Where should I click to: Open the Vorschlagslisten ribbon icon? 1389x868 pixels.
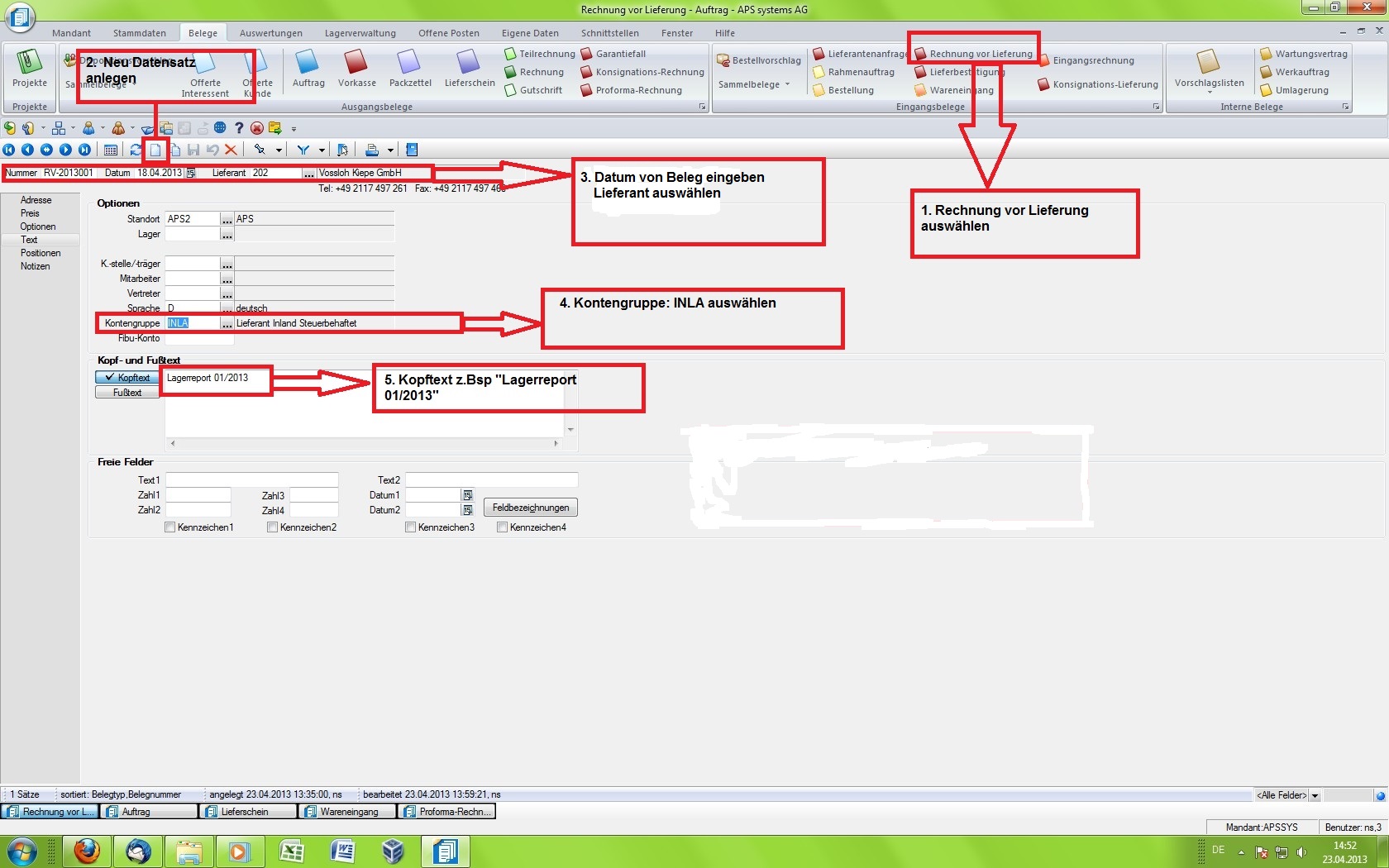coord(1209,68)
